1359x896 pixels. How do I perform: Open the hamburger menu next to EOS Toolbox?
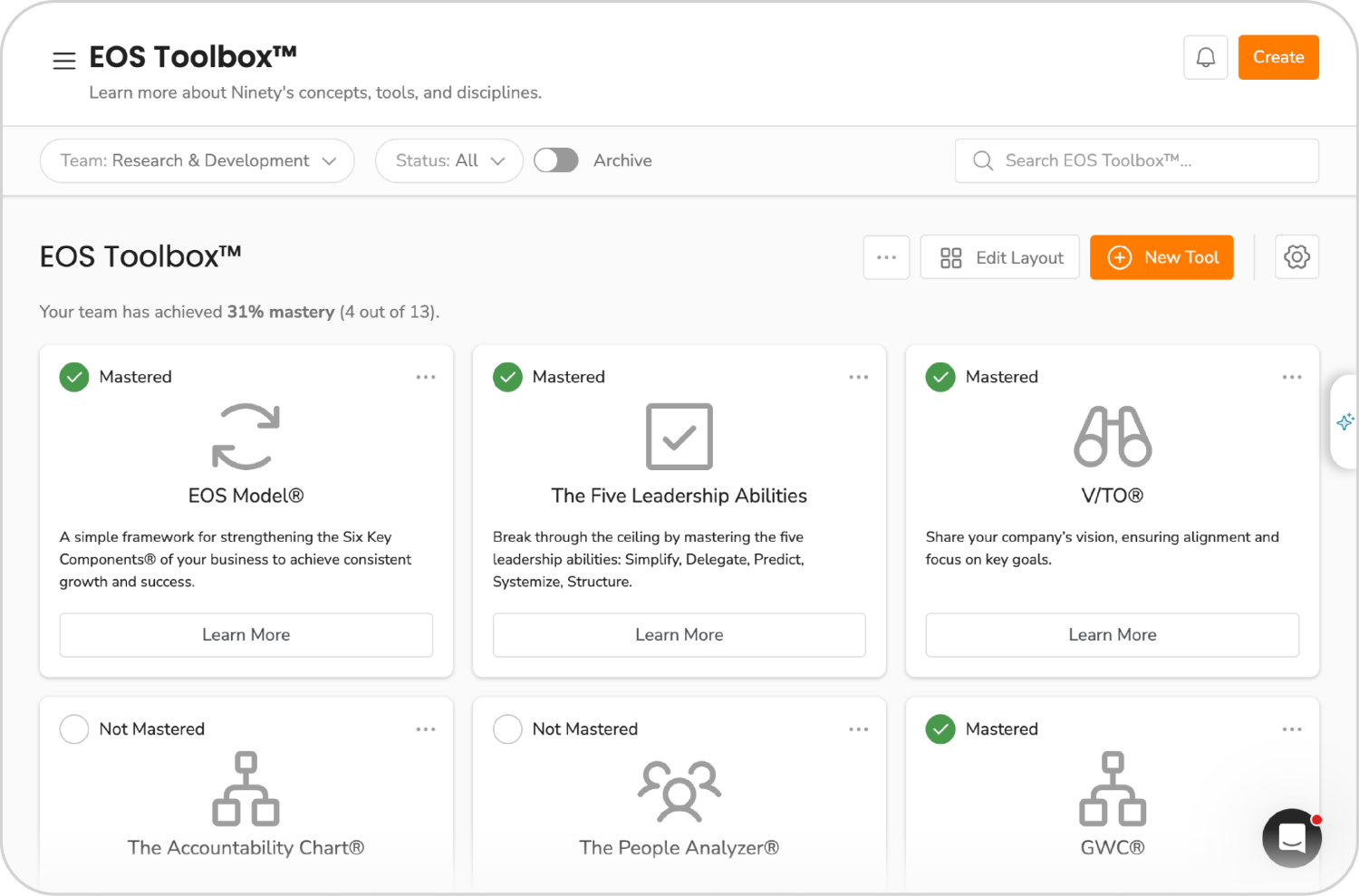click(x=63, y=60)
